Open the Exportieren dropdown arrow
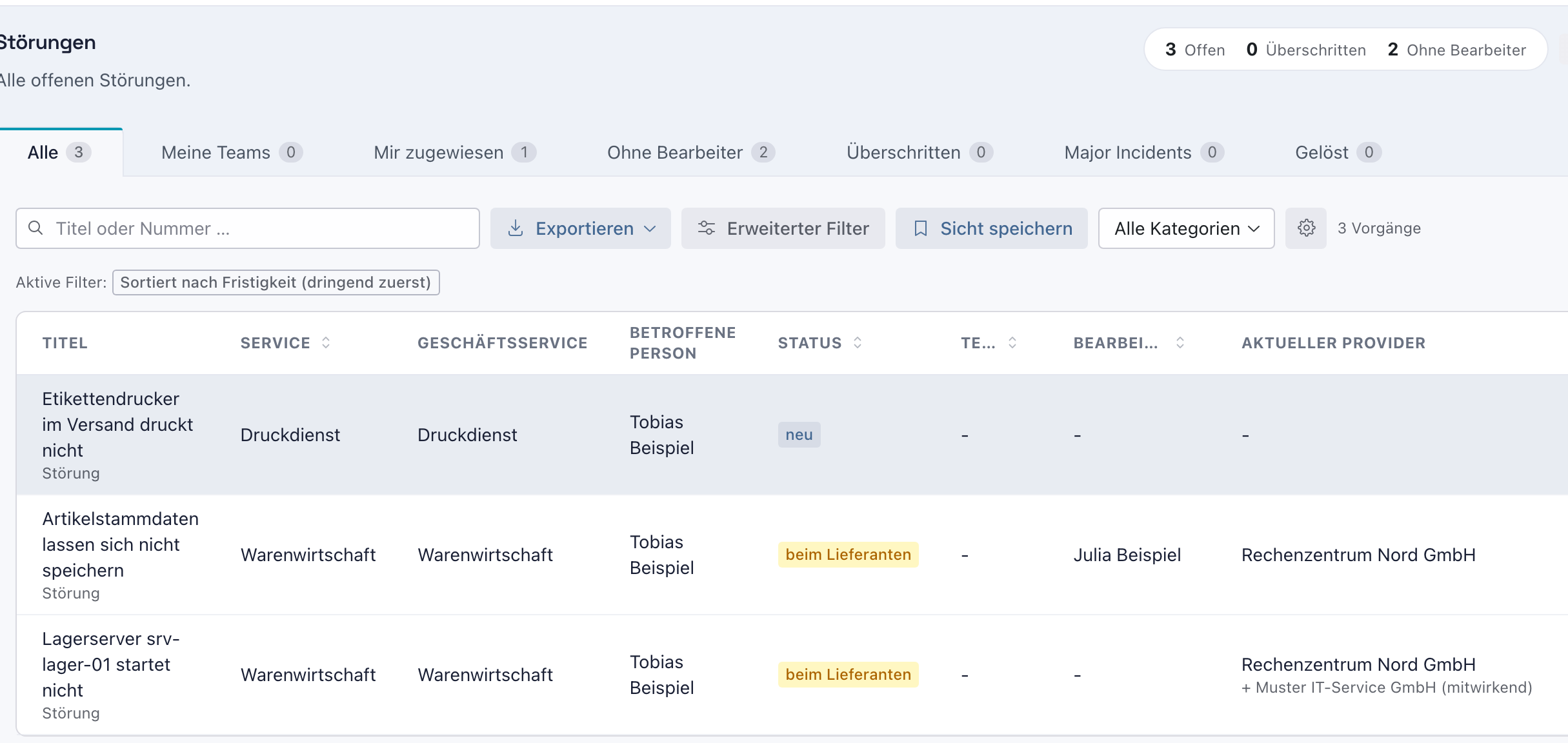The height and width of the screenshot is (743, 1568). click(x=650, y=229)
